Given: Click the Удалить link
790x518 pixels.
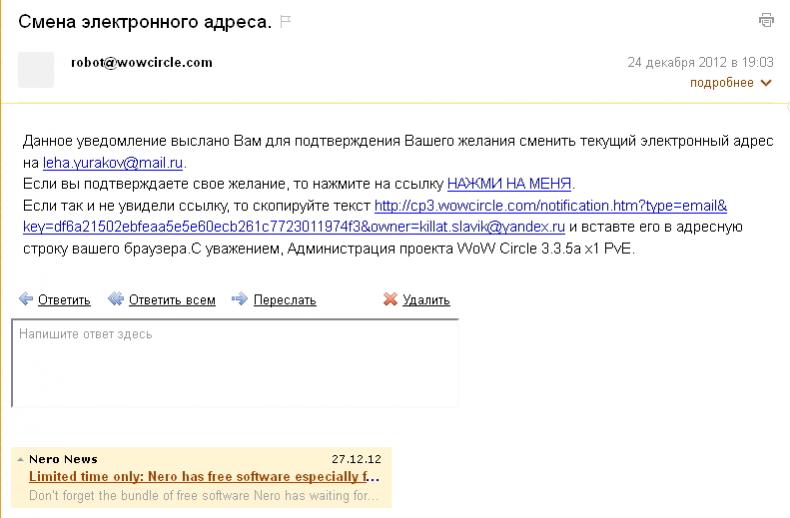Looking at the screenshot, I should point(426,300).
